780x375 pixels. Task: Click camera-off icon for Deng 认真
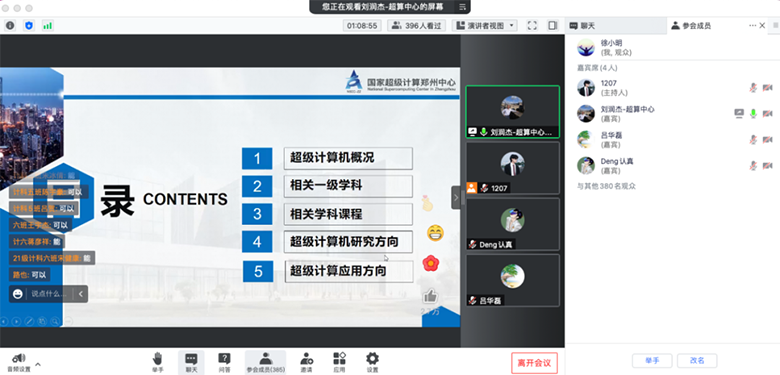point(768,166)
